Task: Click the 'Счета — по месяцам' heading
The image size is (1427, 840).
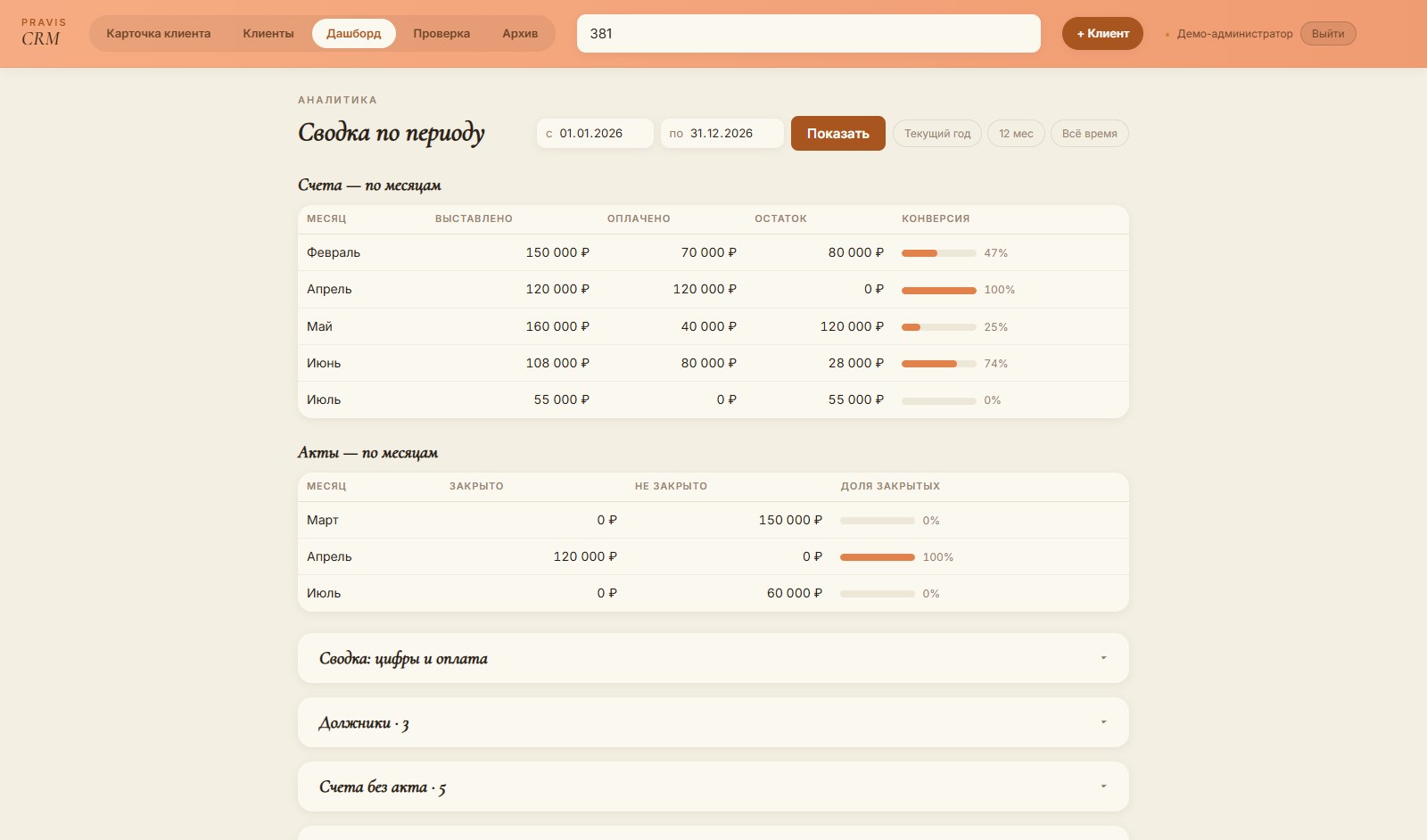Action: click(369, 185)
